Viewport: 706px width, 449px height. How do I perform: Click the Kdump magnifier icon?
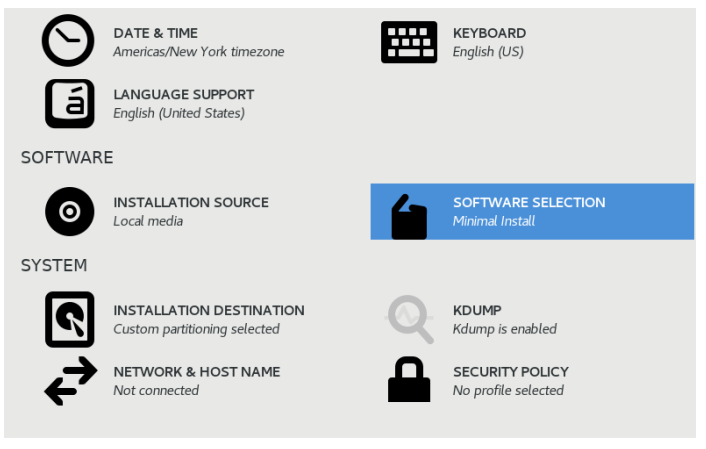(410, 319)
